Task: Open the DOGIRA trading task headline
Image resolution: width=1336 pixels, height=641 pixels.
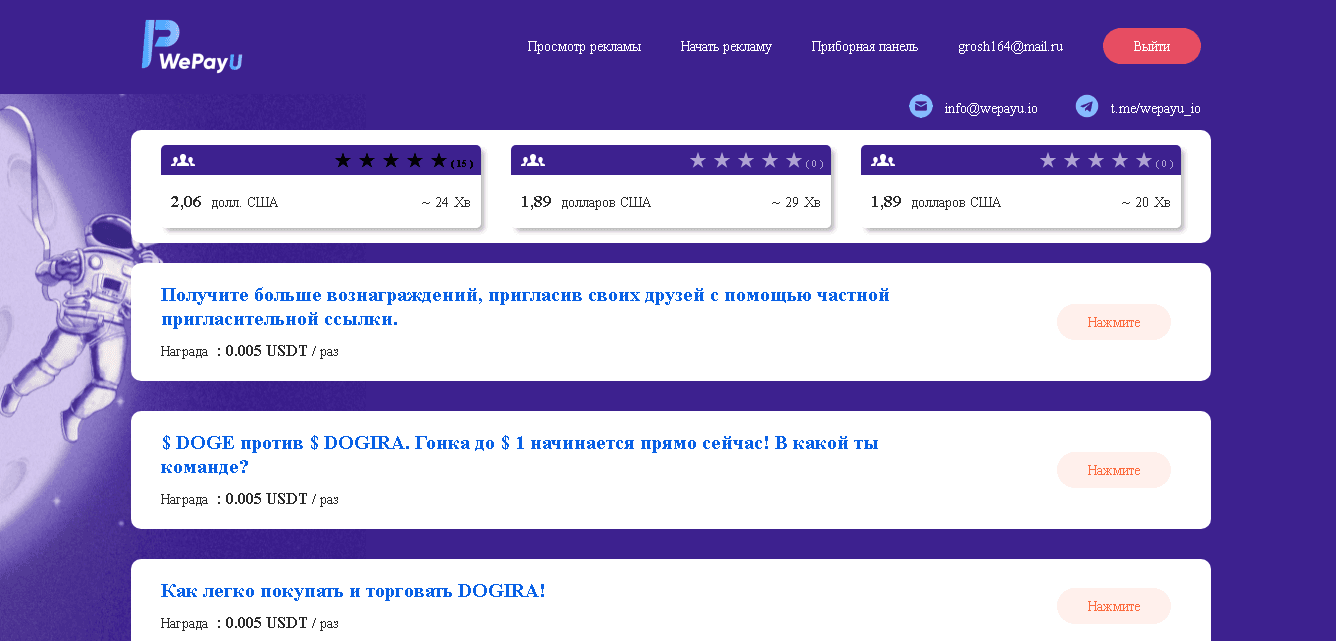Action: coord(352,590)
